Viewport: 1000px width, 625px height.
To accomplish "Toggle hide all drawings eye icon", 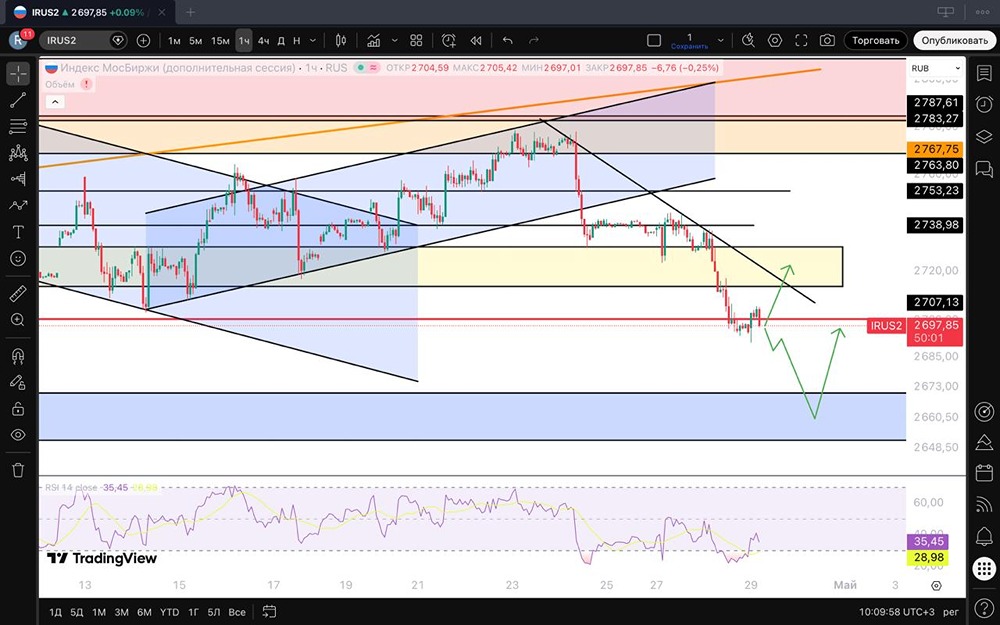I will (18, 435).
